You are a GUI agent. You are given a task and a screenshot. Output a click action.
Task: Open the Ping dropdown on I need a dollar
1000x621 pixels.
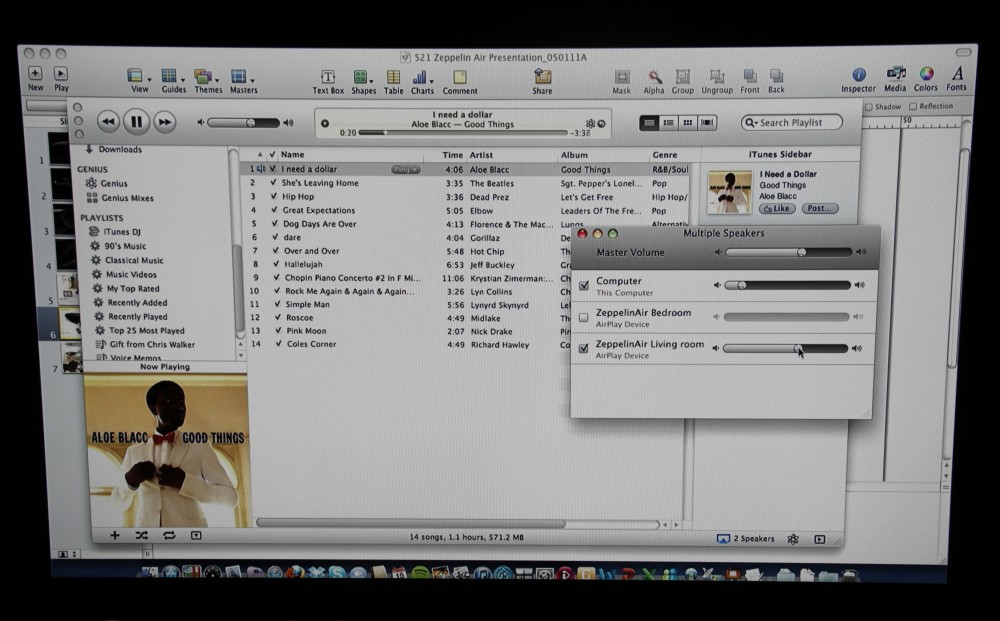406,170
